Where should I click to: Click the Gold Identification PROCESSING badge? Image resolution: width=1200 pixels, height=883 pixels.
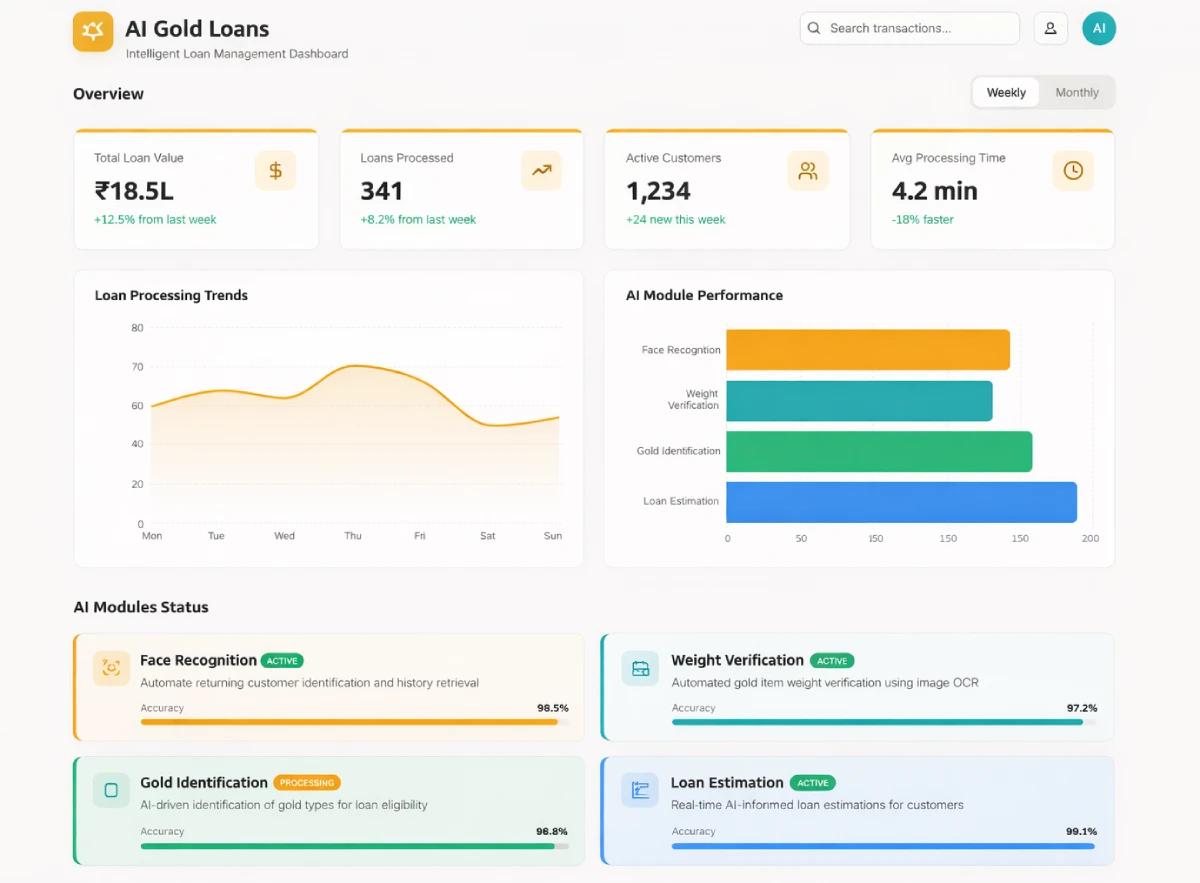pyautogui.click(x=307, y=783)
